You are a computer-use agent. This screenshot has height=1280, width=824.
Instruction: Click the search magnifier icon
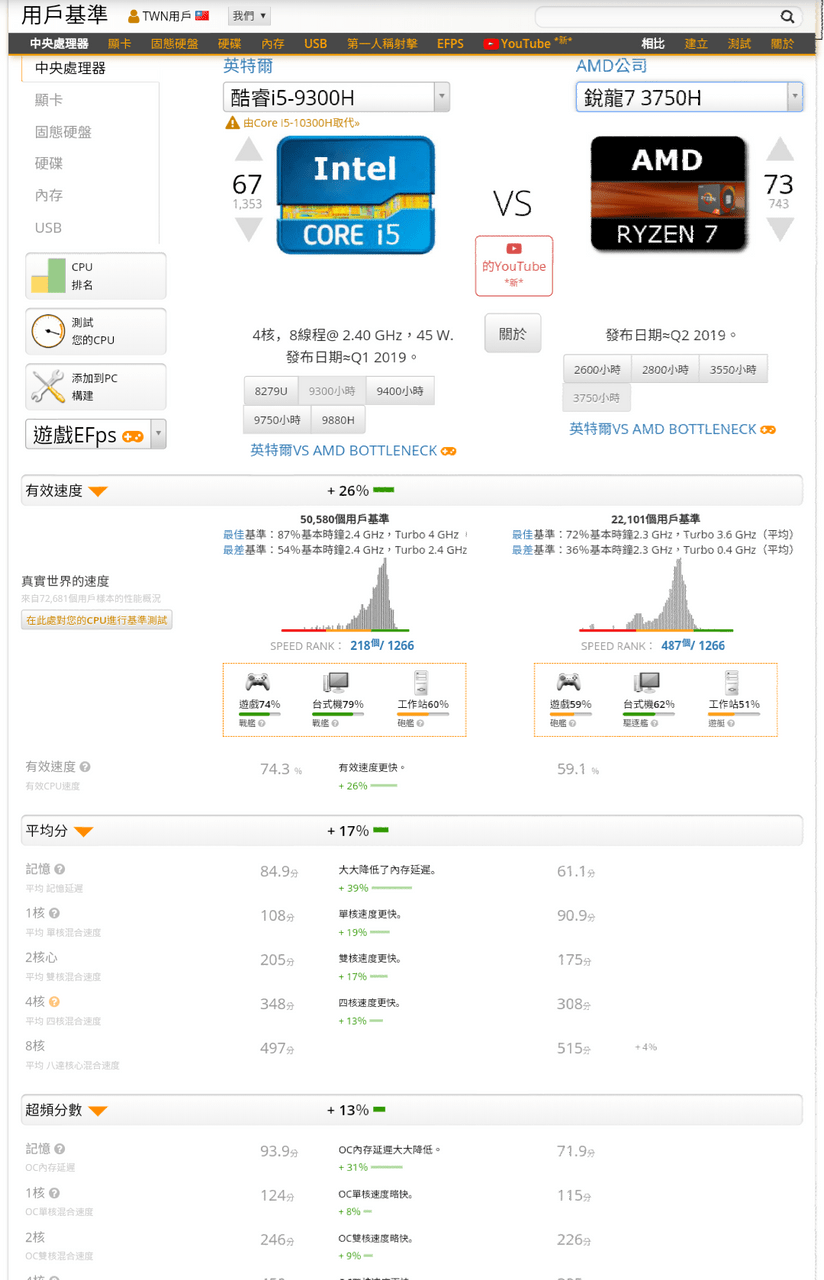pyautogui.click(x=787, y=17)
